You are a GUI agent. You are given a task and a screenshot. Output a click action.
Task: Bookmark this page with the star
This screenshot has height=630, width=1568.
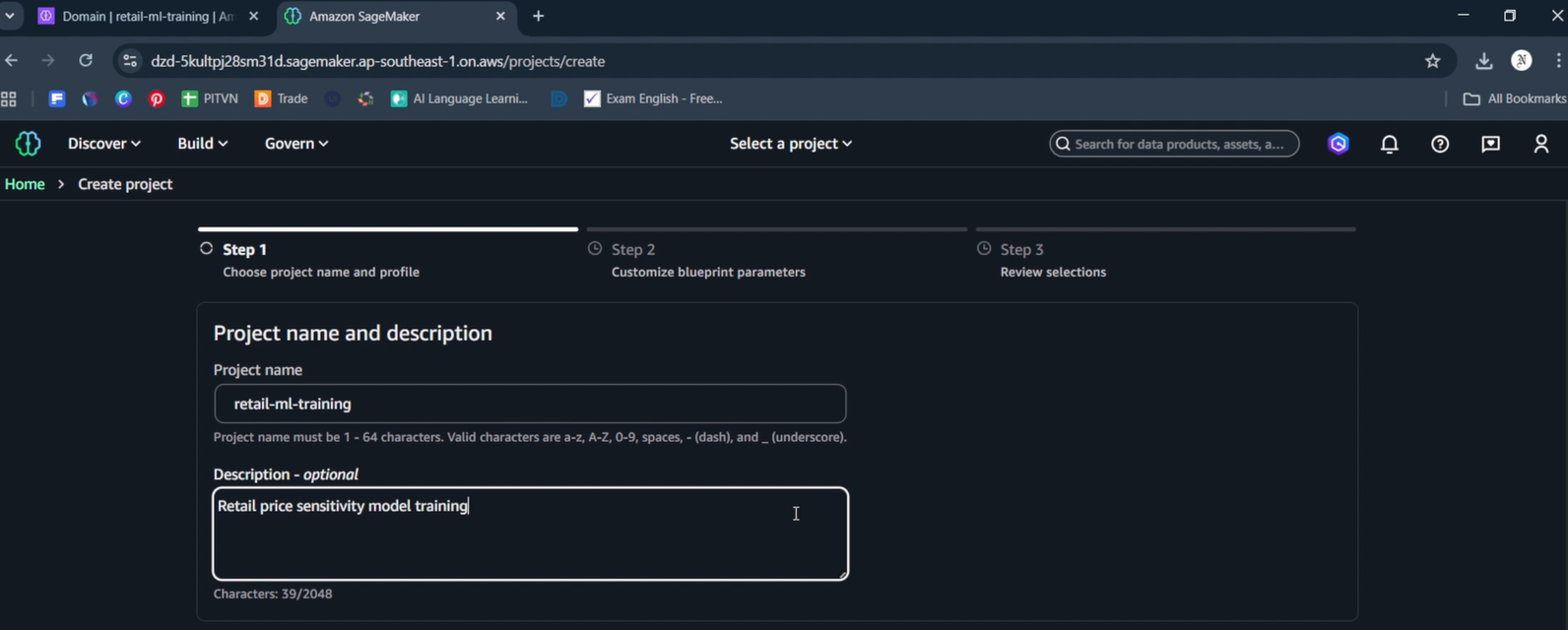pos(1432,61)
